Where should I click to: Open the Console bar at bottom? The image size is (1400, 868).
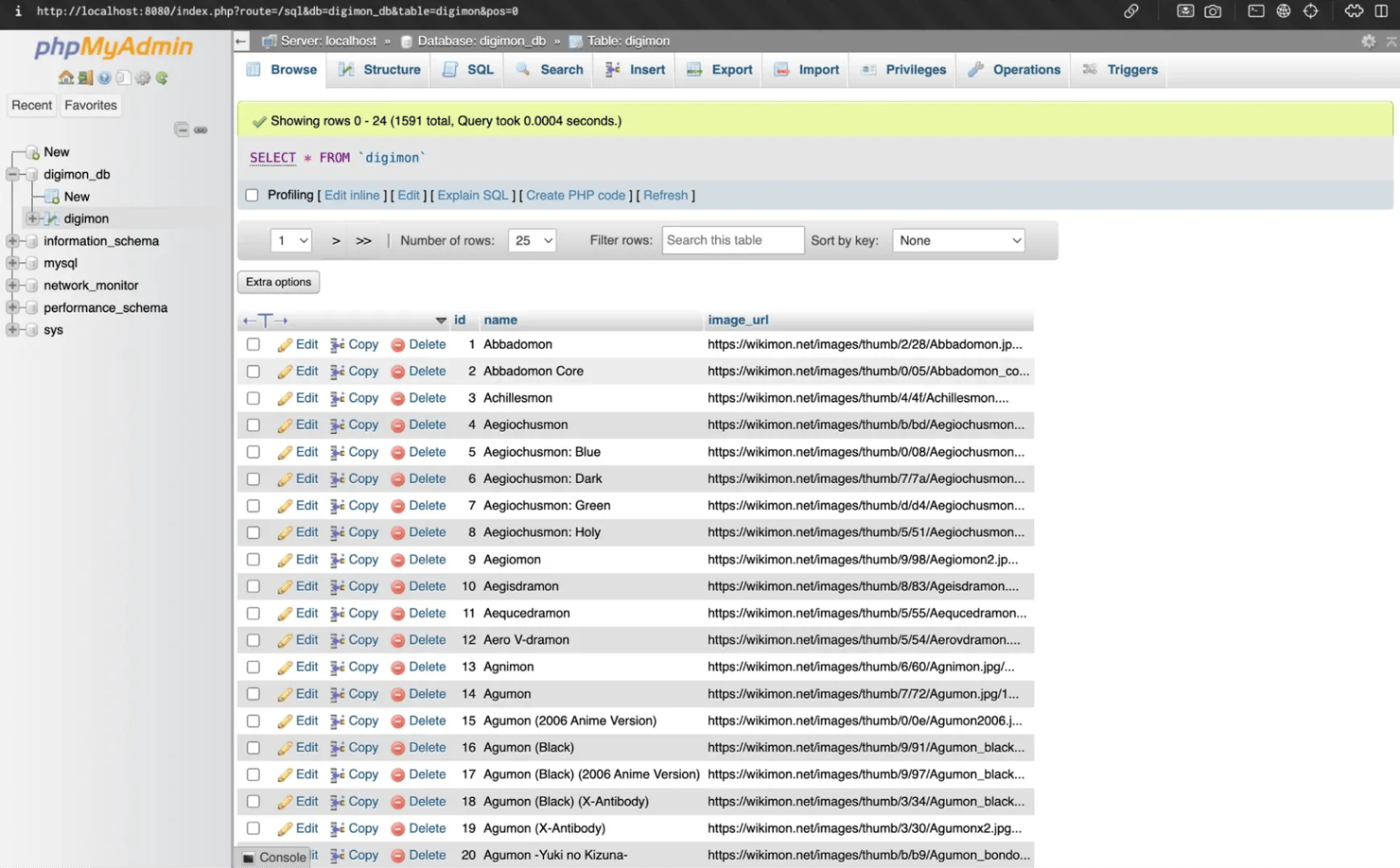[273, 858]
